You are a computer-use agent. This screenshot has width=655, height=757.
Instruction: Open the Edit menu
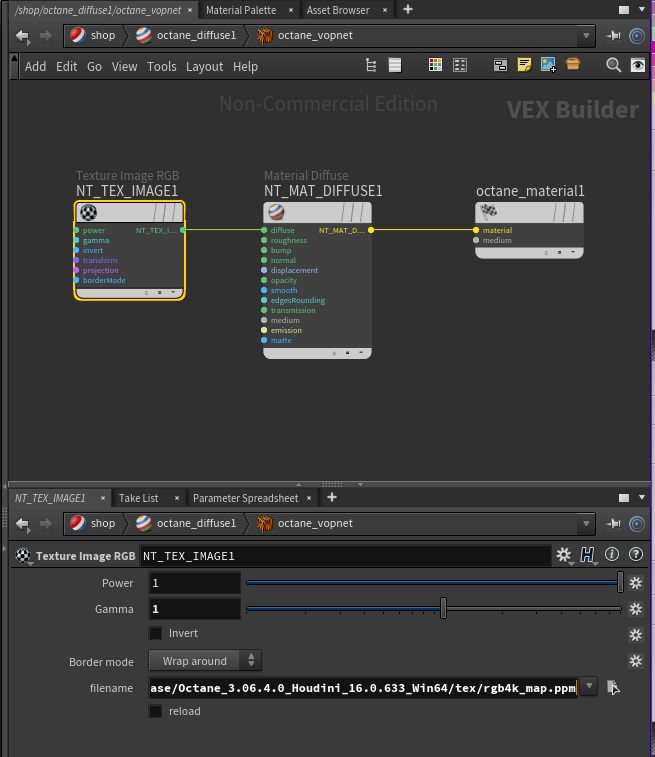point(66,67)
